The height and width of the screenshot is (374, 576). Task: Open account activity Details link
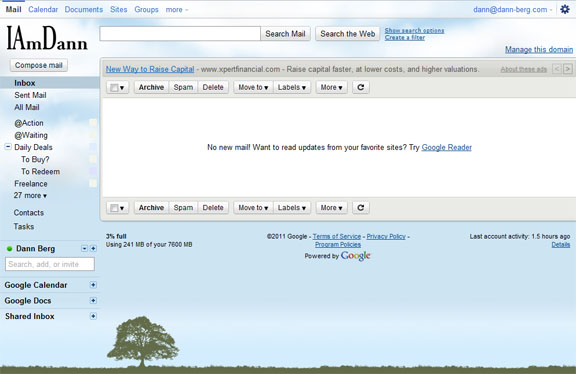tap(561, 245)
